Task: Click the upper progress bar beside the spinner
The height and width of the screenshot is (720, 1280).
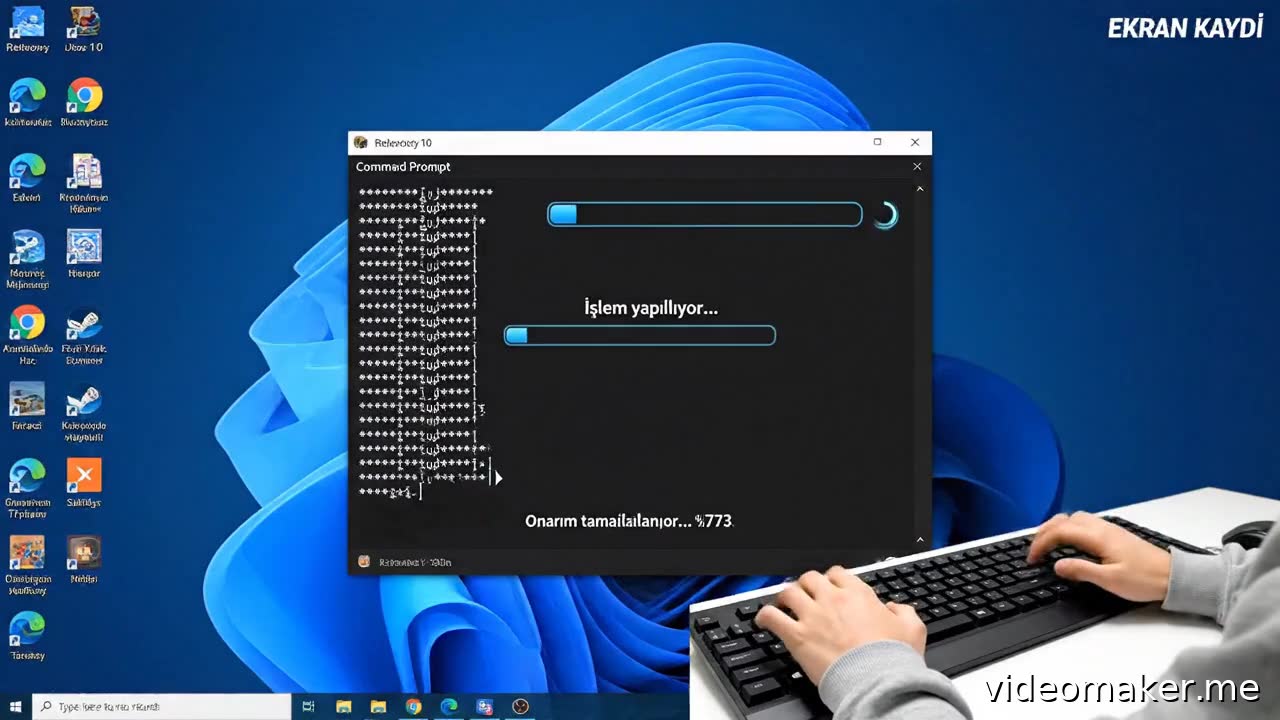Action: [704, 214]
